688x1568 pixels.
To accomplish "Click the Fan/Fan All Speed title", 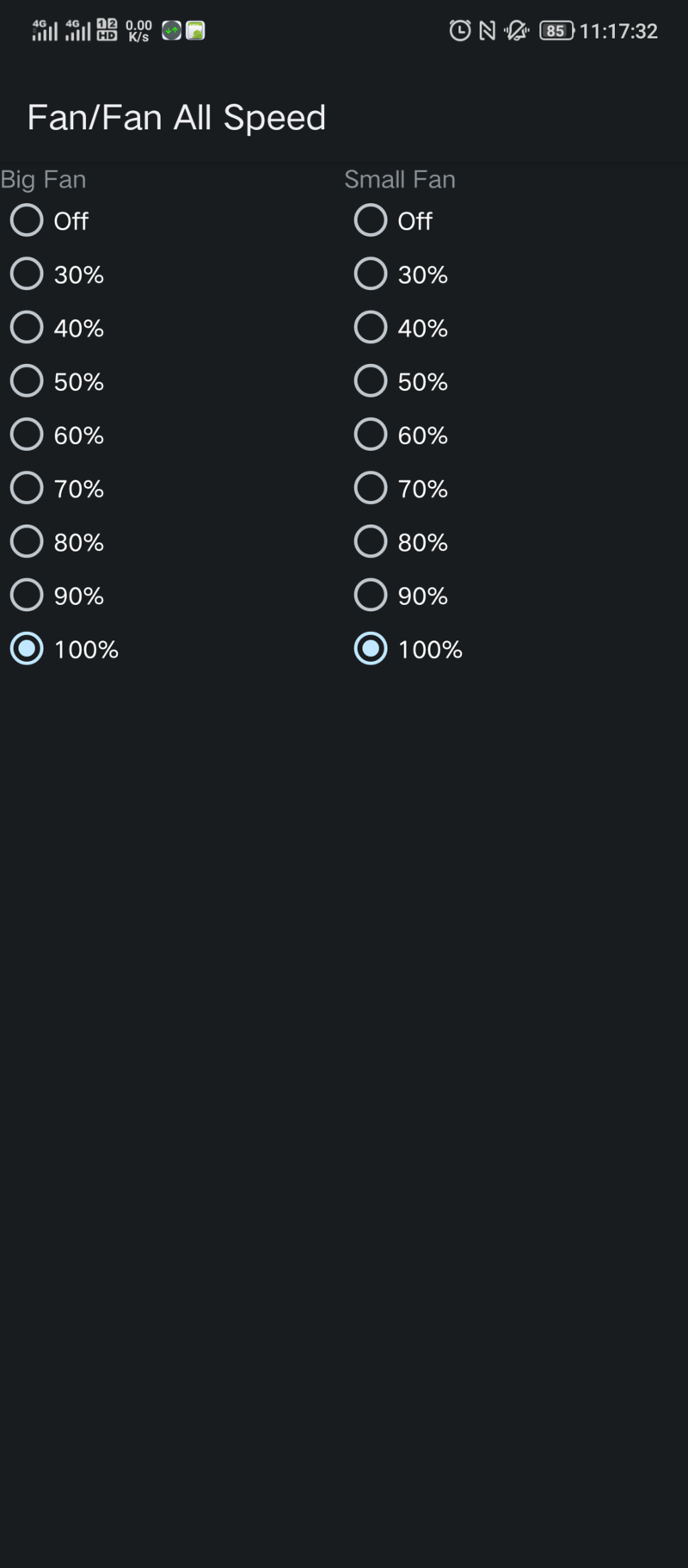I will coord(176,117).
